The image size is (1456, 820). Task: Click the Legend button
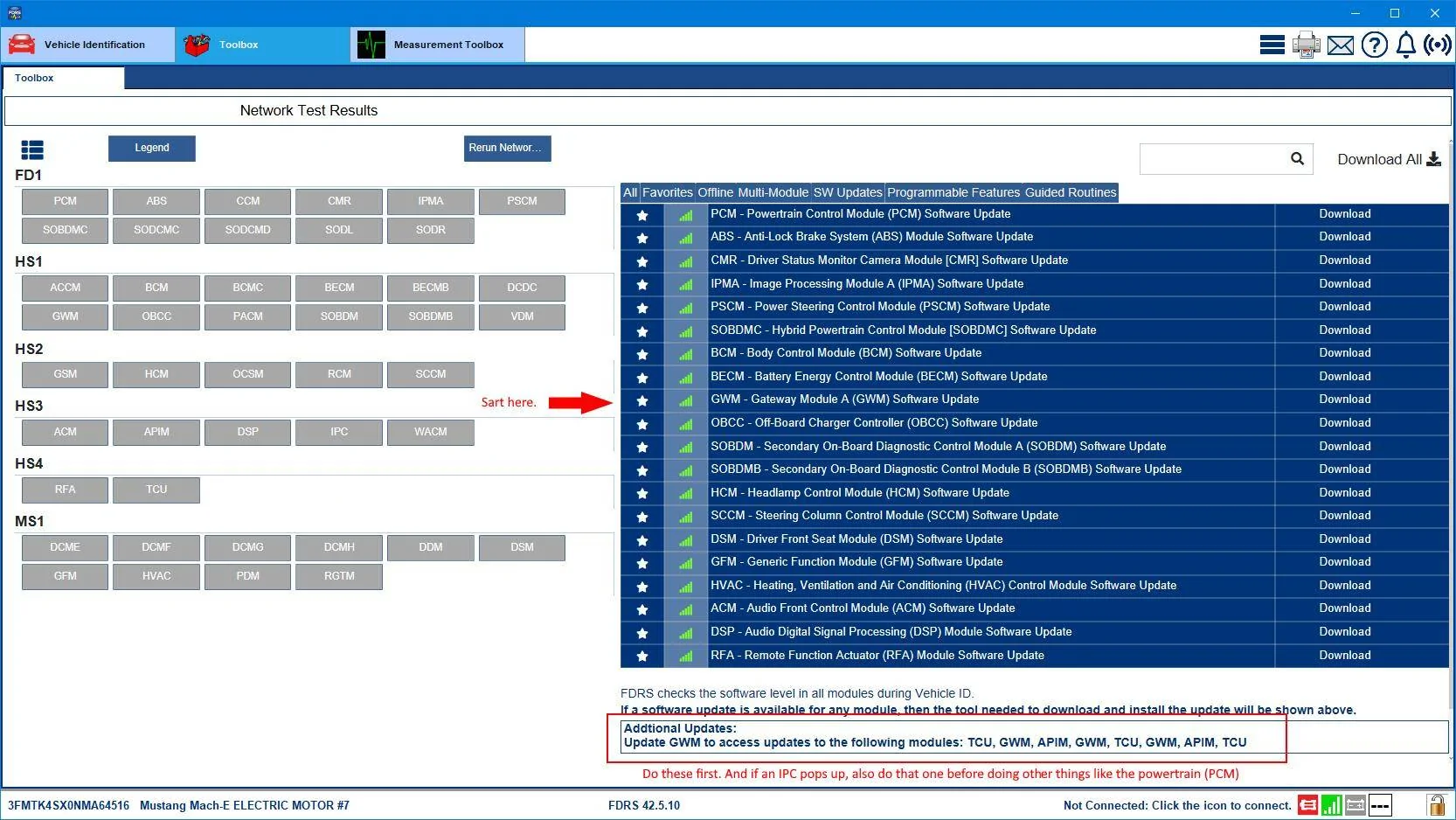click(152, 148)
